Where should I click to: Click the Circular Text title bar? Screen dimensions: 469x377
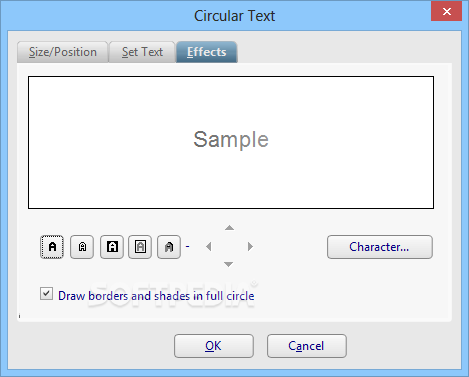[x=234, y=16]
